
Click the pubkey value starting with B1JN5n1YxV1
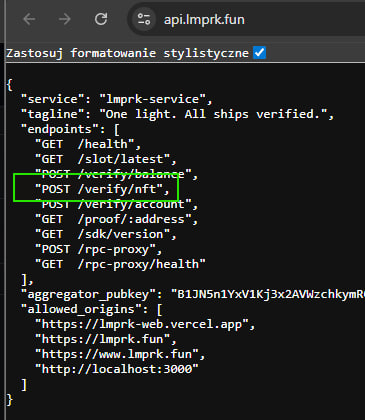(x=268, y=294)
